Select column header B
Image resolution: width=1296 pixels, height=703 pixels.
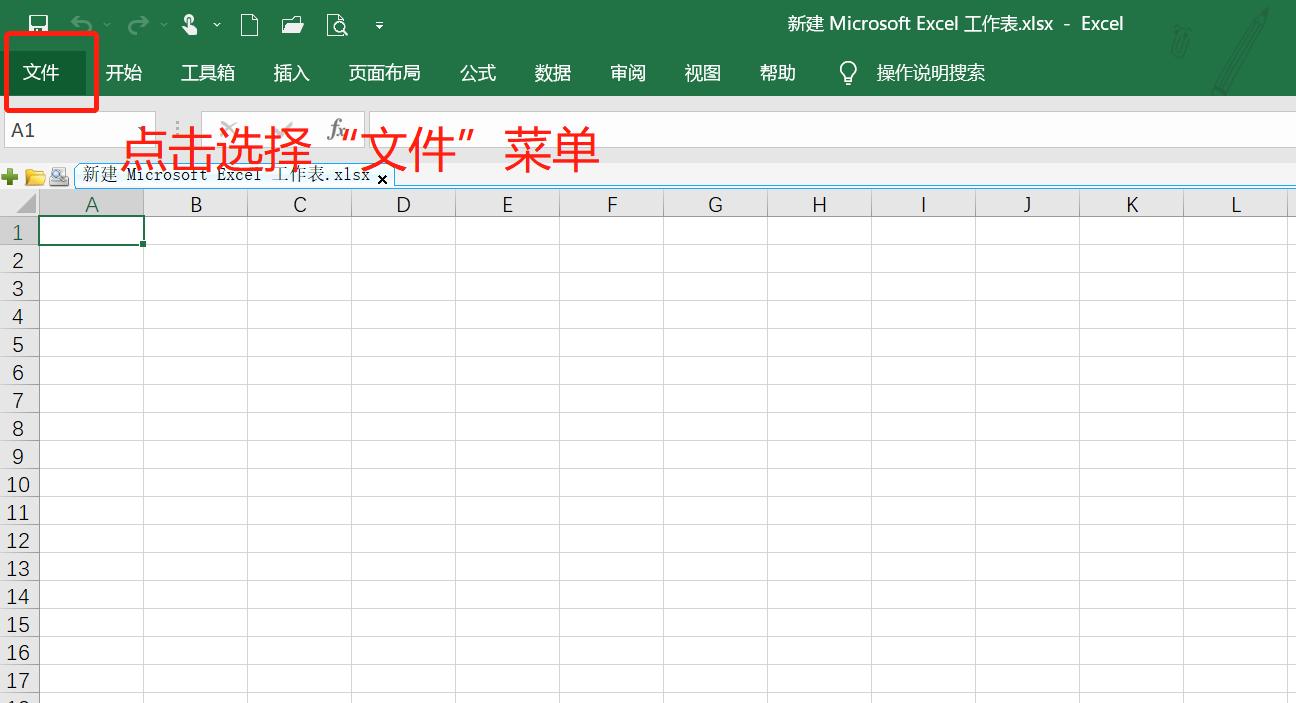(196, 204)
